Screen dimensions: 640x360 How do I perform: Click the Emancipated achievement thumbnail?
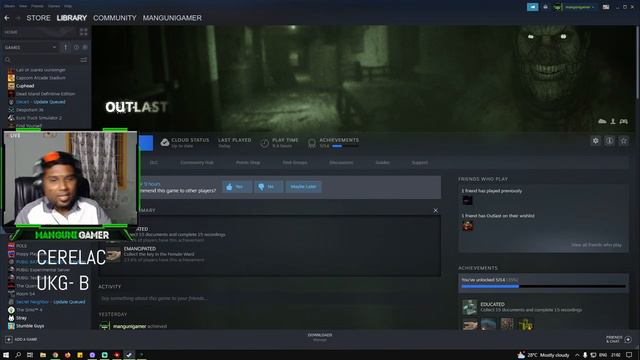[x=114, y=255]
